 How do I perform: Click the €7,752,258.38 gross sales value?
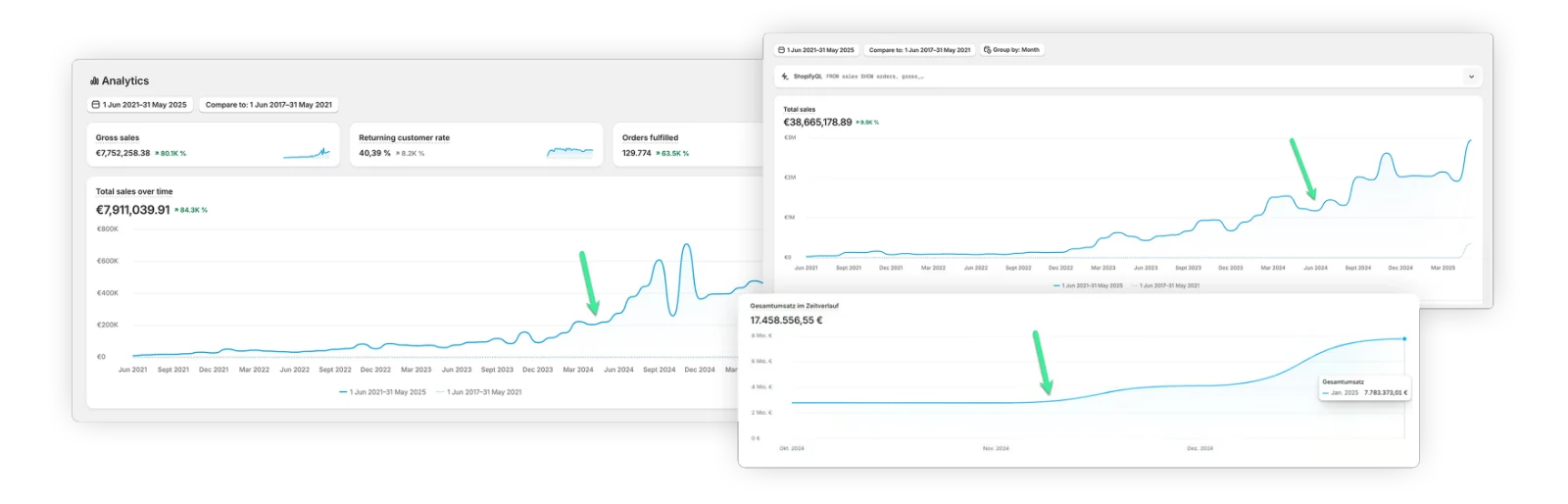pyautogui.click(x=122, y=154)
